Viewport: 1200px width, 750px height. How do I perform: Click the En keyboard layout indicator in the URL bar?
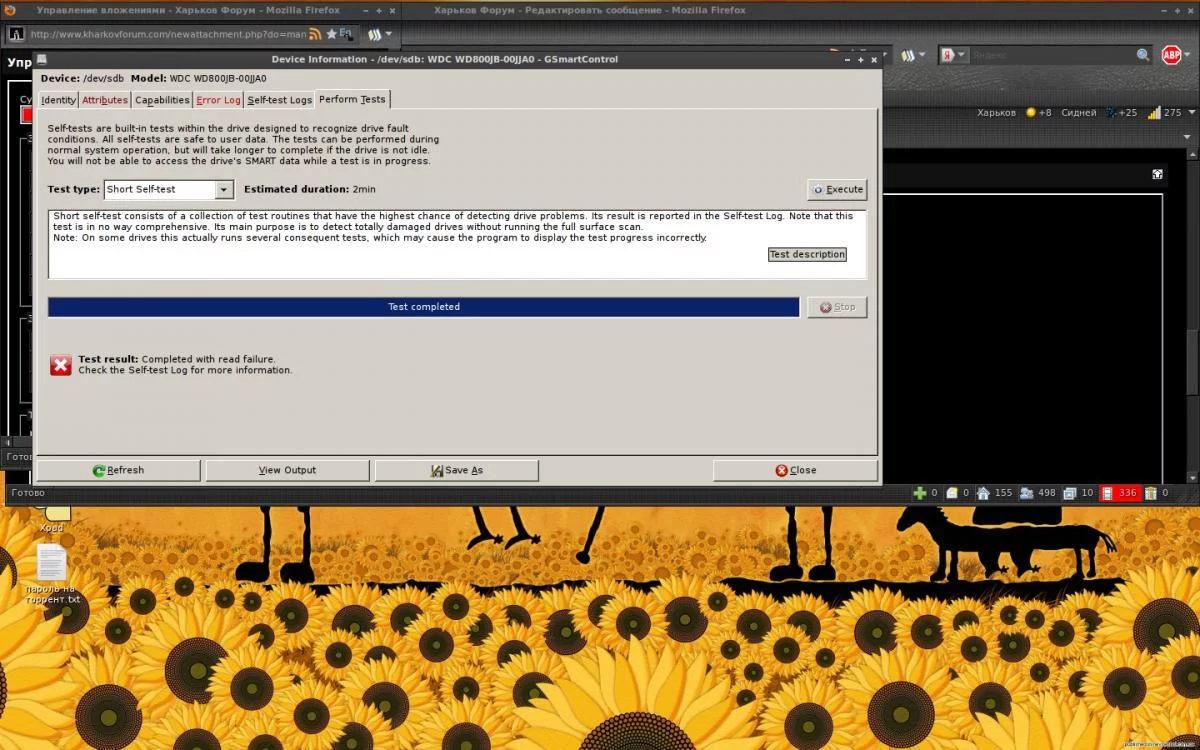[346, 33]
